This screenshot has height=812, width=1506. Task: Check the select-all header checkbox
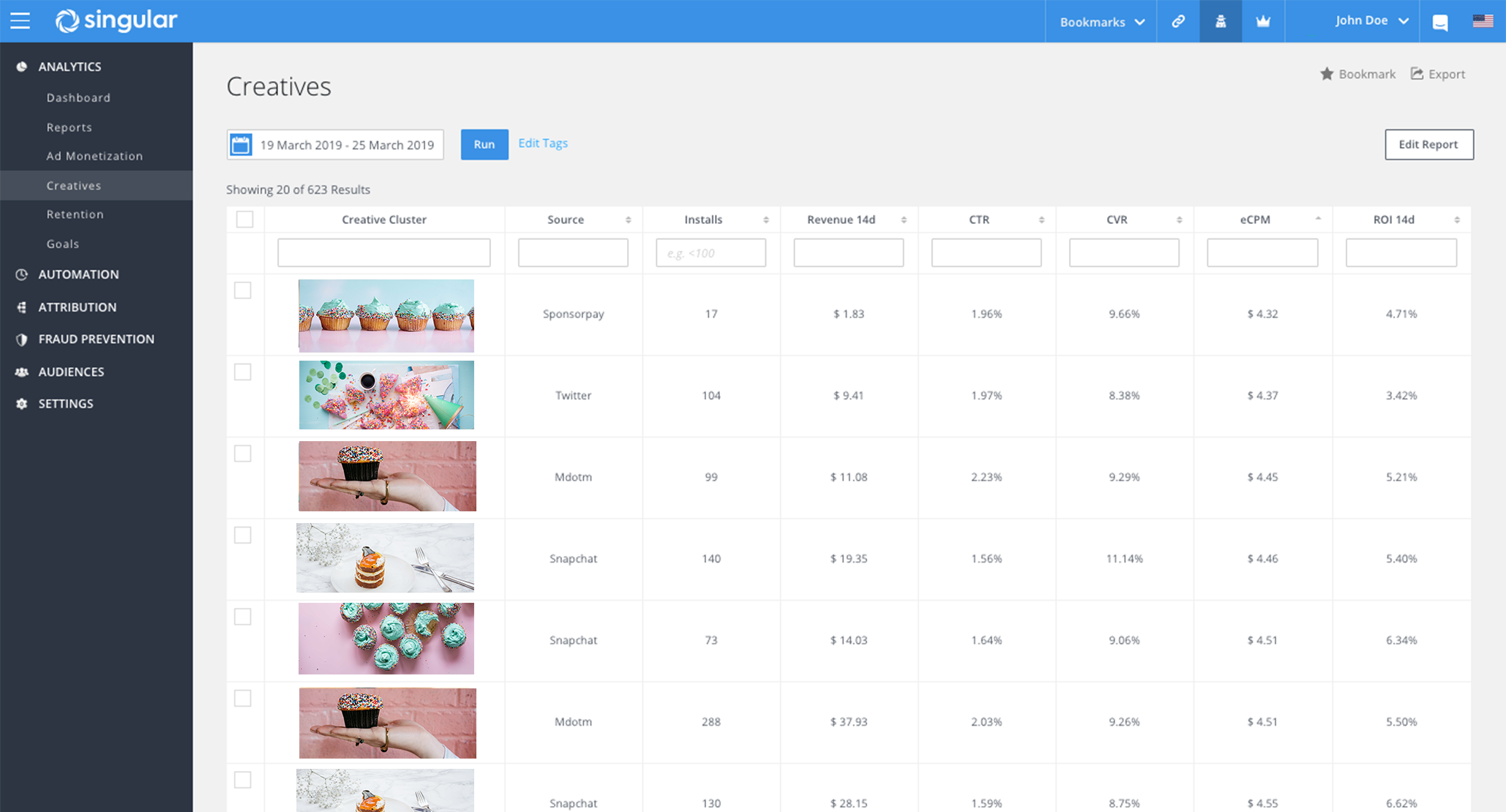(245, 219)
